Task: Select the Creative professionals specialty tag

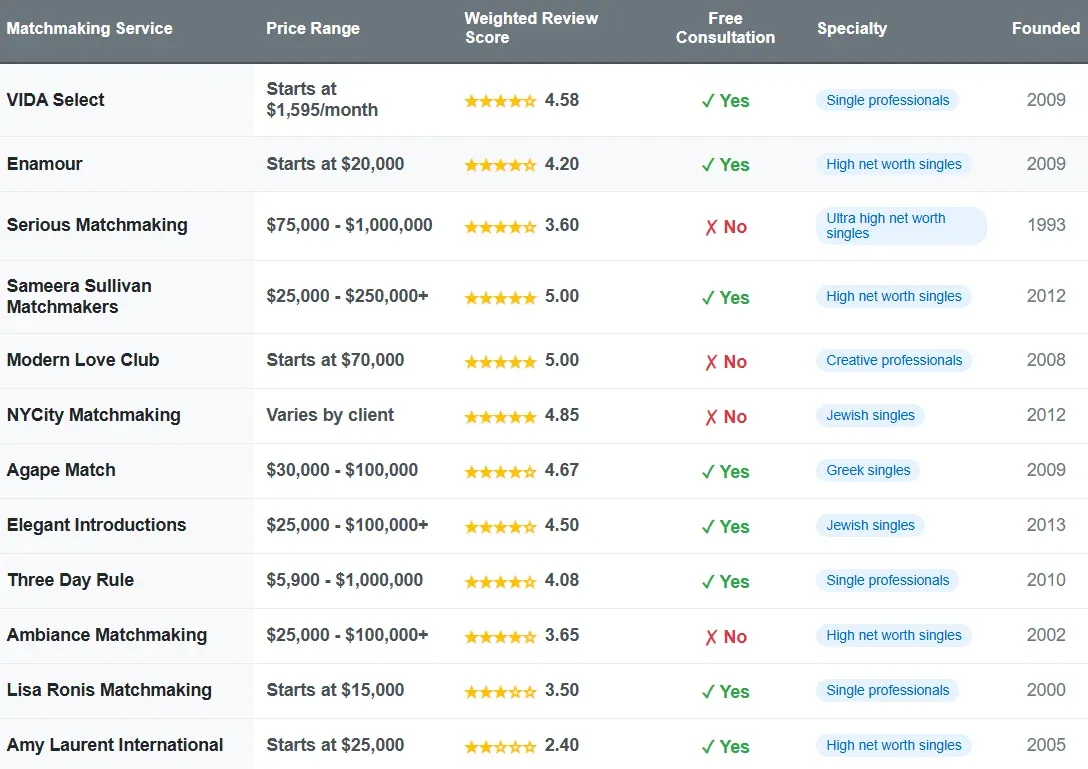Action: [894, 361]
